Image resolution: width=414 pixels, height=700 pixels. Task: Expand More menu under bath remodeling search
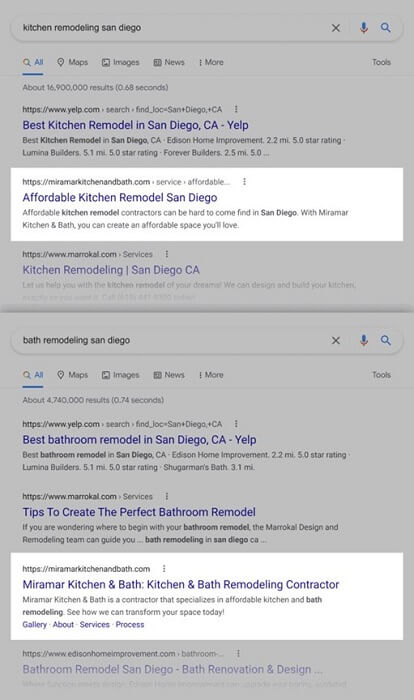pos(211,375)
